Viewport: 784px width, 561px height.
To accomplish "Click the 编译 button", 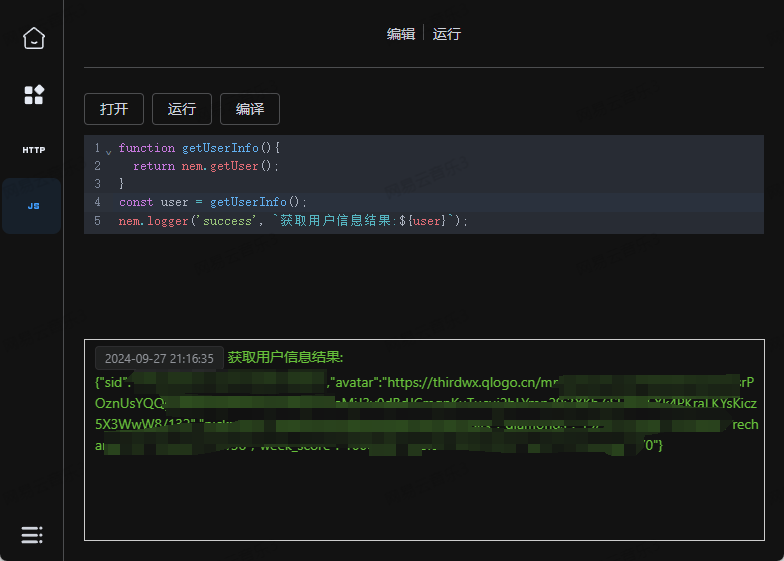I will click(x=250, y=109).
